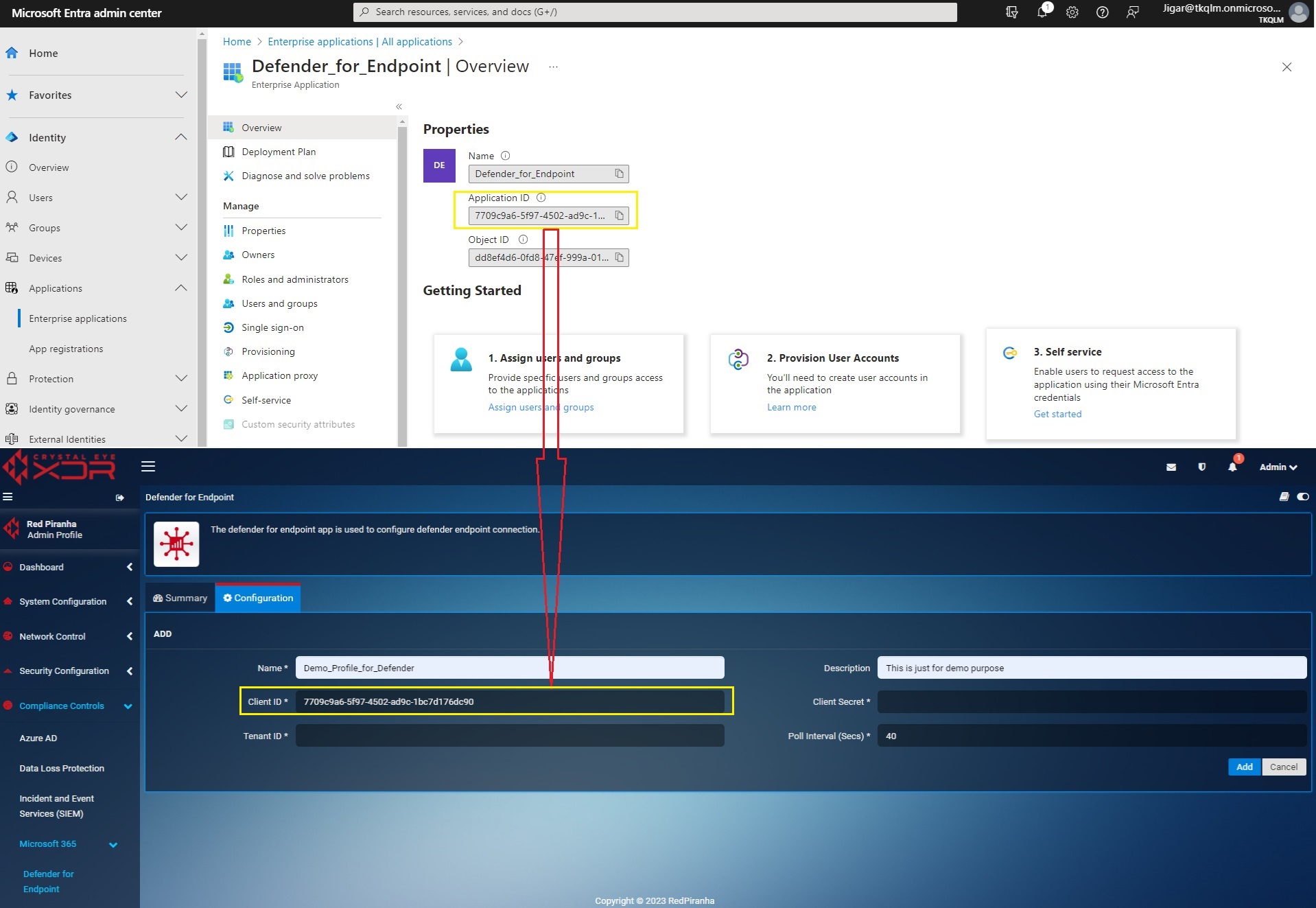Click the Crystal Eye logout icon in sidebar
1316x908 pixels.
click(120, 498)
